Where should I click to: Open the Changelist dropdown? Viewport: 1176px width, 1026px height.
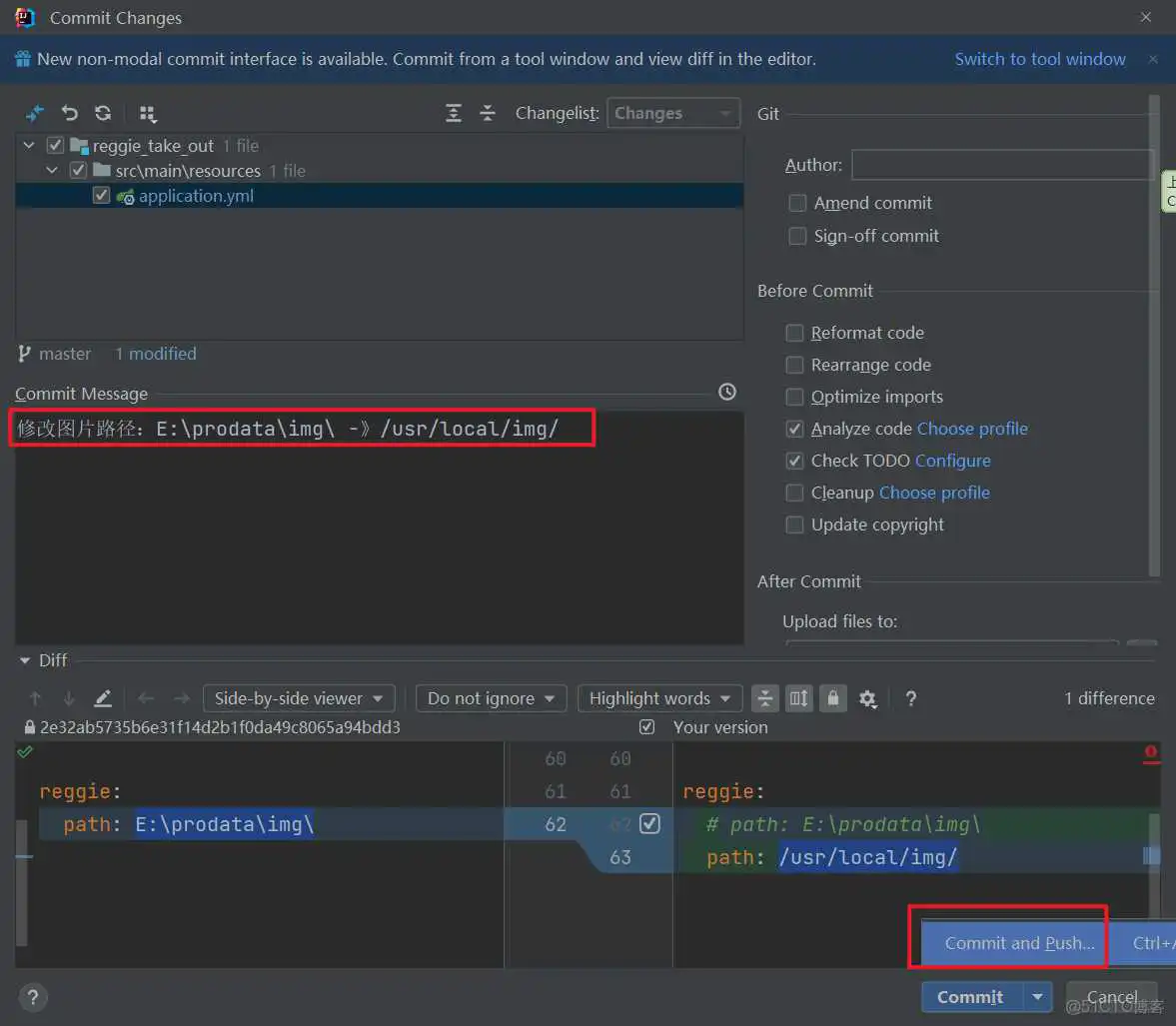click(x=672, y=113)
